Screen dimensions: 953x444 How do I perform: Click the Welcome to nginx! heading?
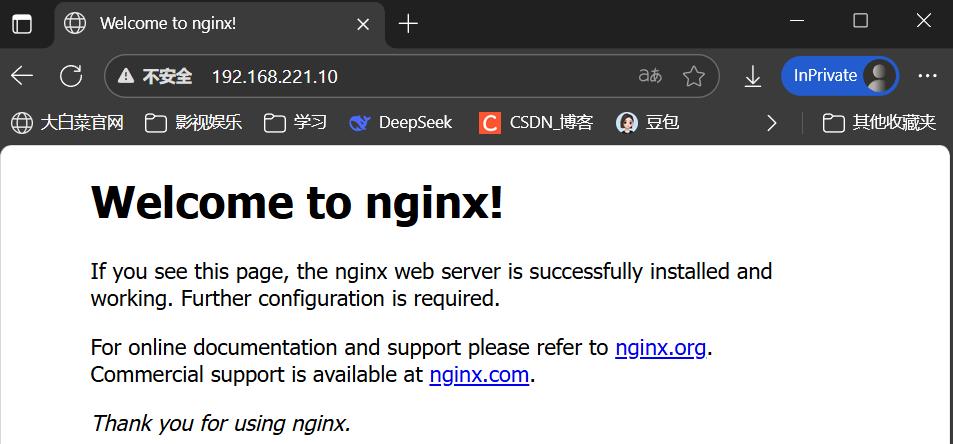click(297, 203)
